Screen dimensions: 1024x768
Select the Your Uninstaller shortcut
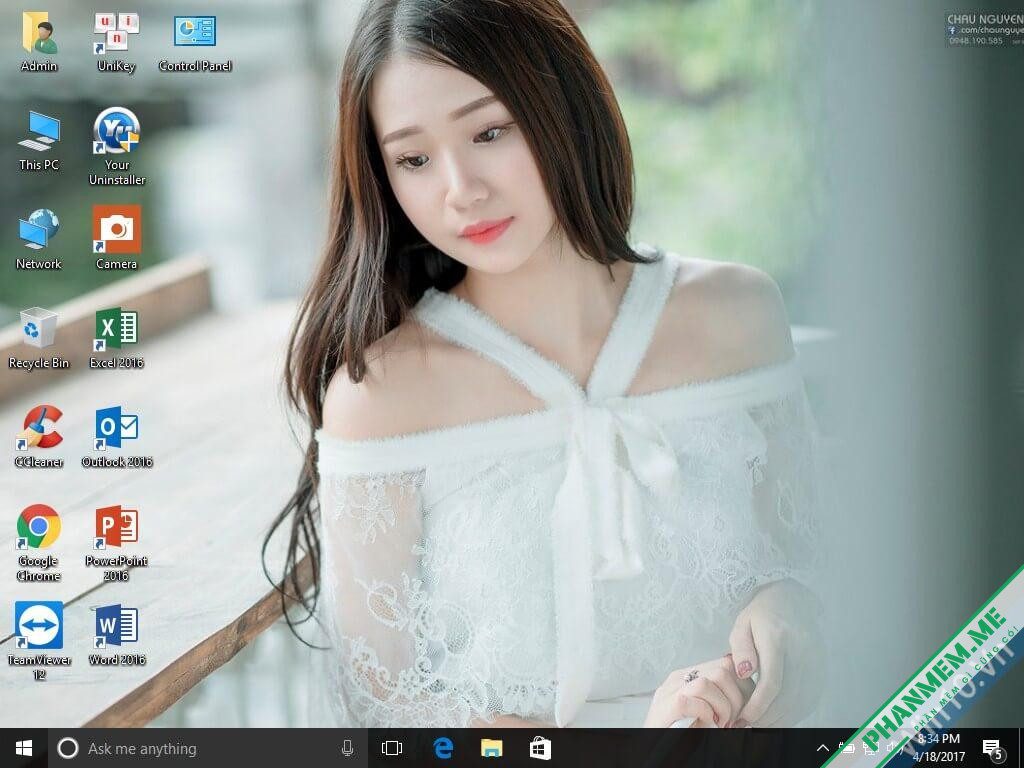point(117,147)
